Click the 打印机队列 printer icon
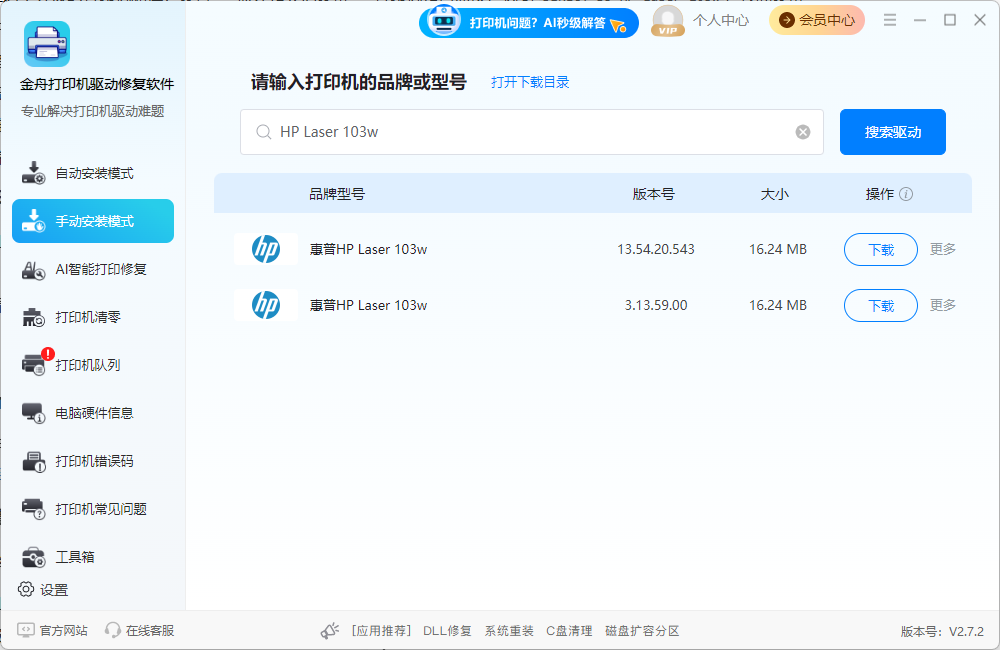This screenshot has height=650, width=1000. pos(33,364)
